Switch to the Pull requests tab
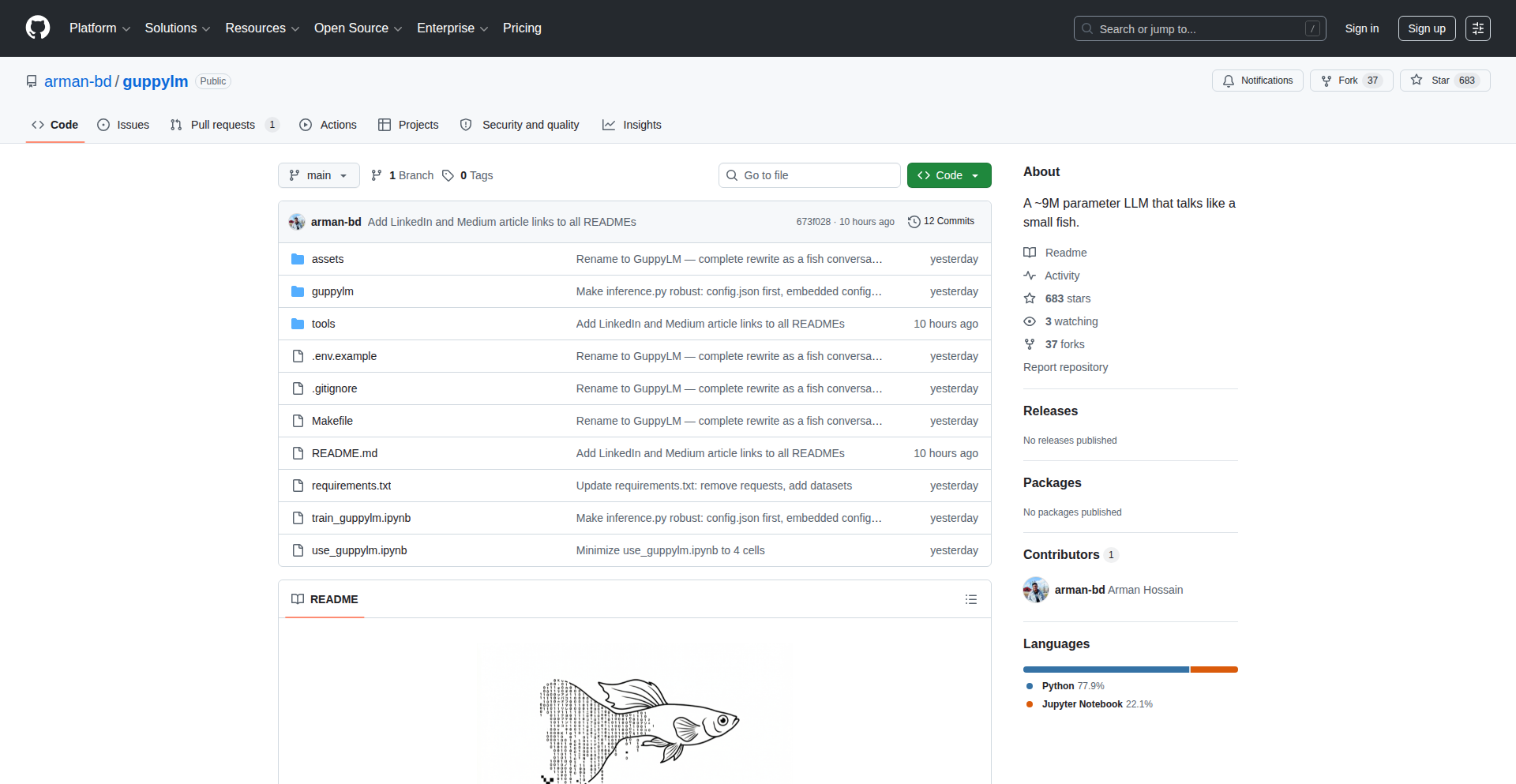Screen dimensions: 1516x784 point(223,125)
